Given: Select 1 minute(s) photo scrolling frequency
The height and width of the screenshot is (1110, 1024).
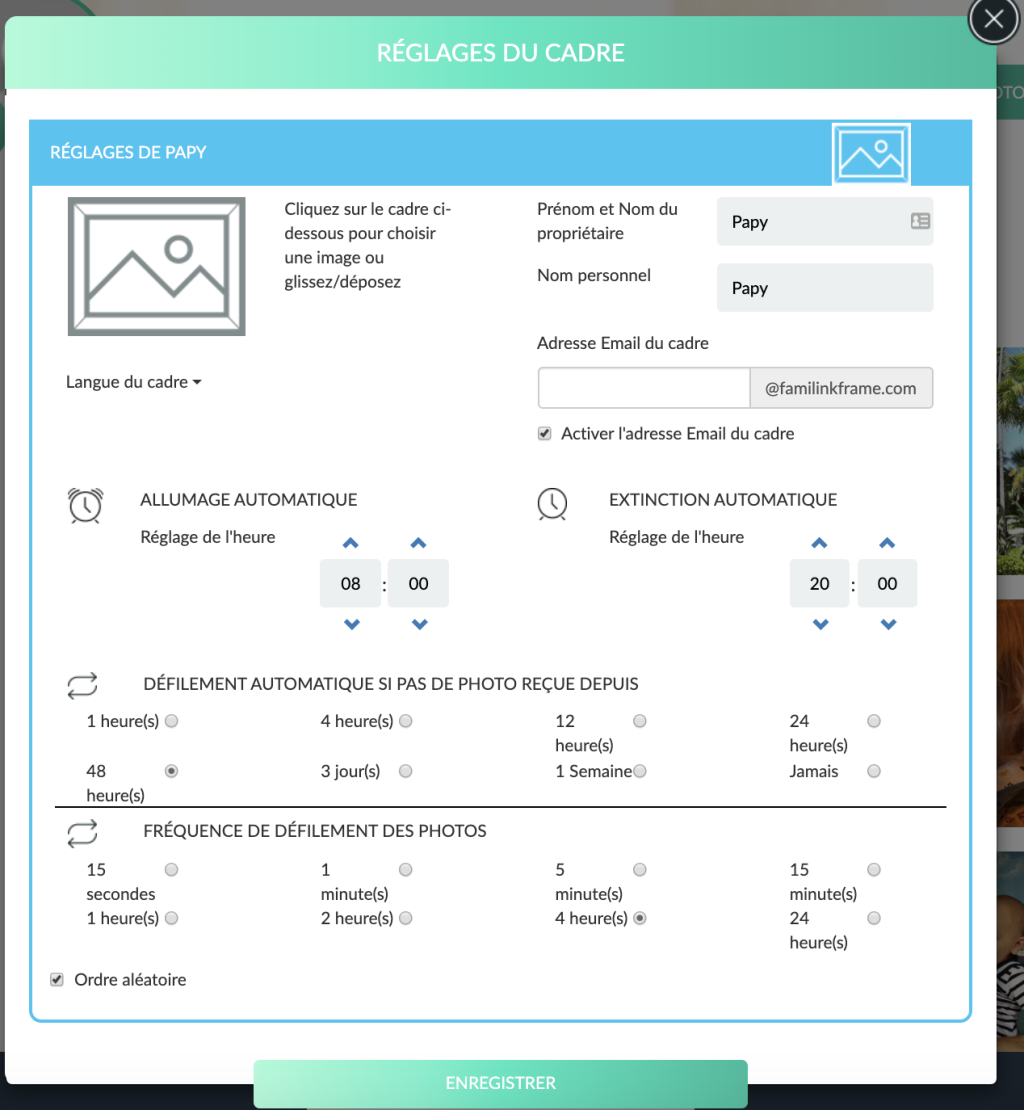Looking at the screenshot, I should (x=405, y=869).
